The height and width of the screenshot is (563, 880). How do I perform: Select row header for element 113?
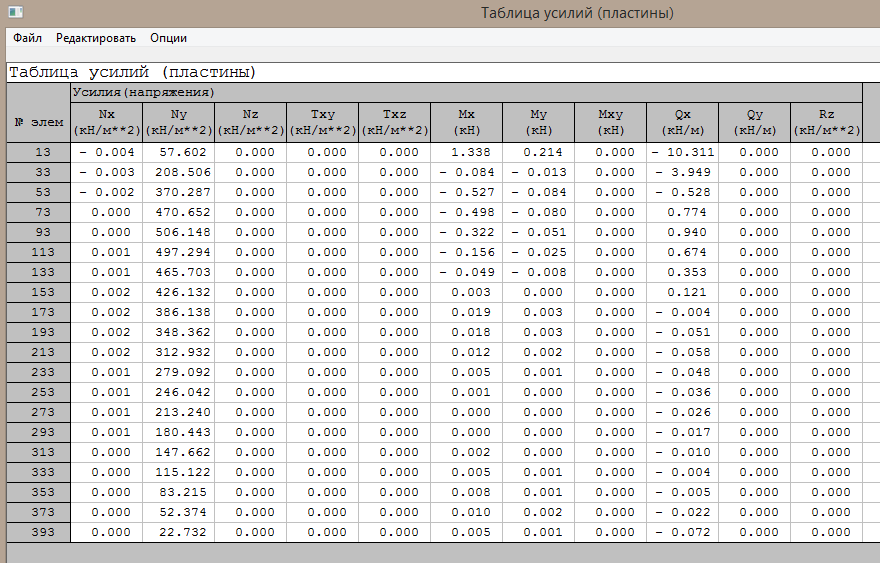pyautogui.click(x=39, y=252)
